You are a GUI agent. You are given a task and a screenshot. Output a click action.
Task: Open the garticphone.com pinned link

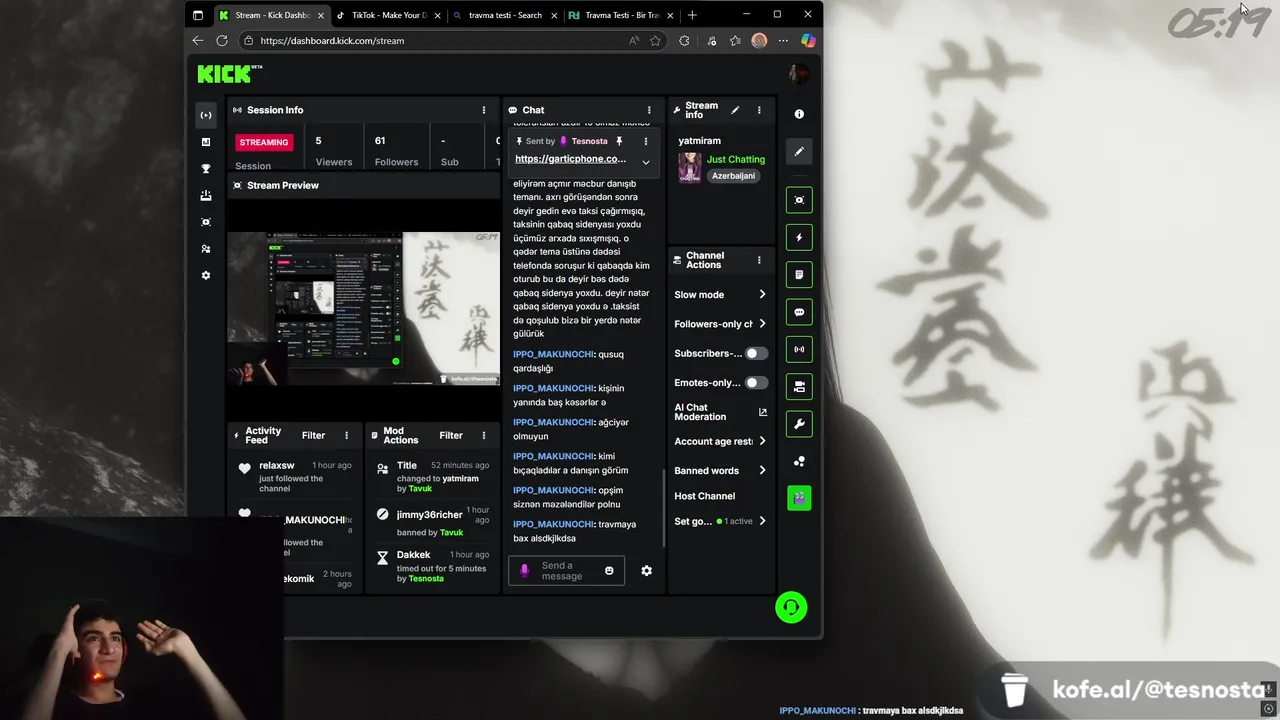pyautogui.click(x=571, y=159)
